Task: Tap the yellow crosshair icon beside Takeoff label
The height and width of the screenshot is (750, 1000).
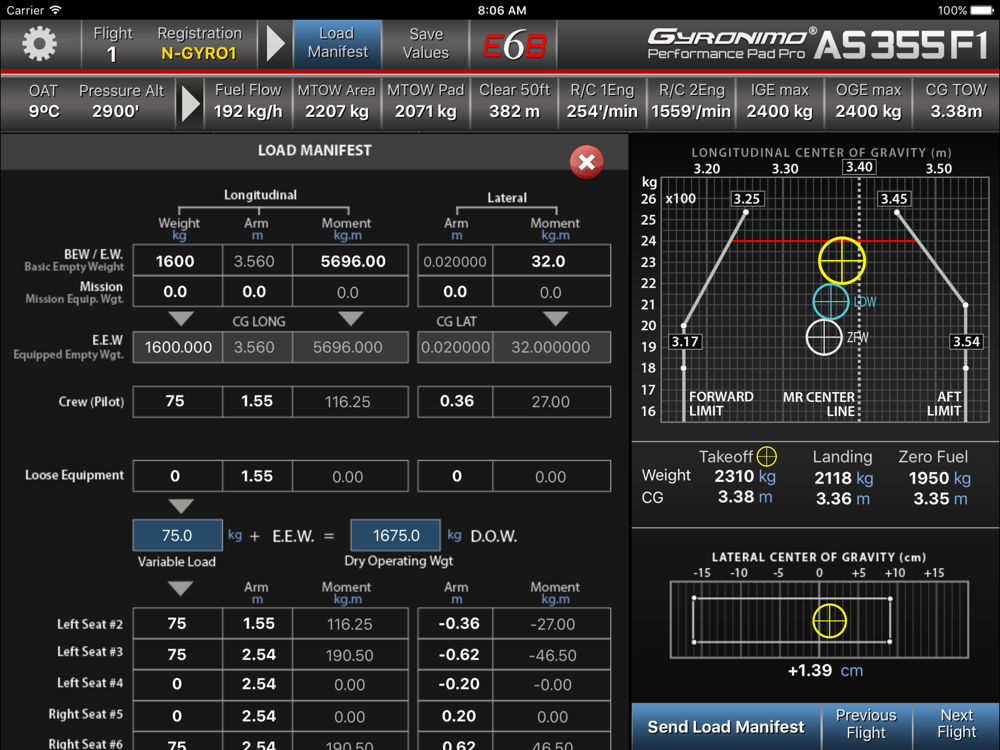Action: [x=767, y=457]
